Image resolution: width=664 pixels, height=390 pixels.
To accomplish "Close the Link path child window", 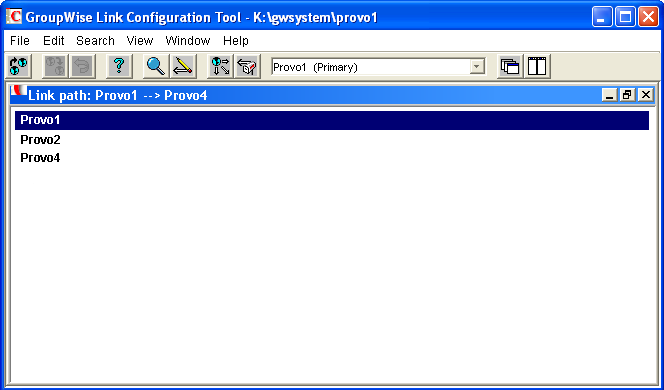I will pyautogui.click(x=645, y=95).
